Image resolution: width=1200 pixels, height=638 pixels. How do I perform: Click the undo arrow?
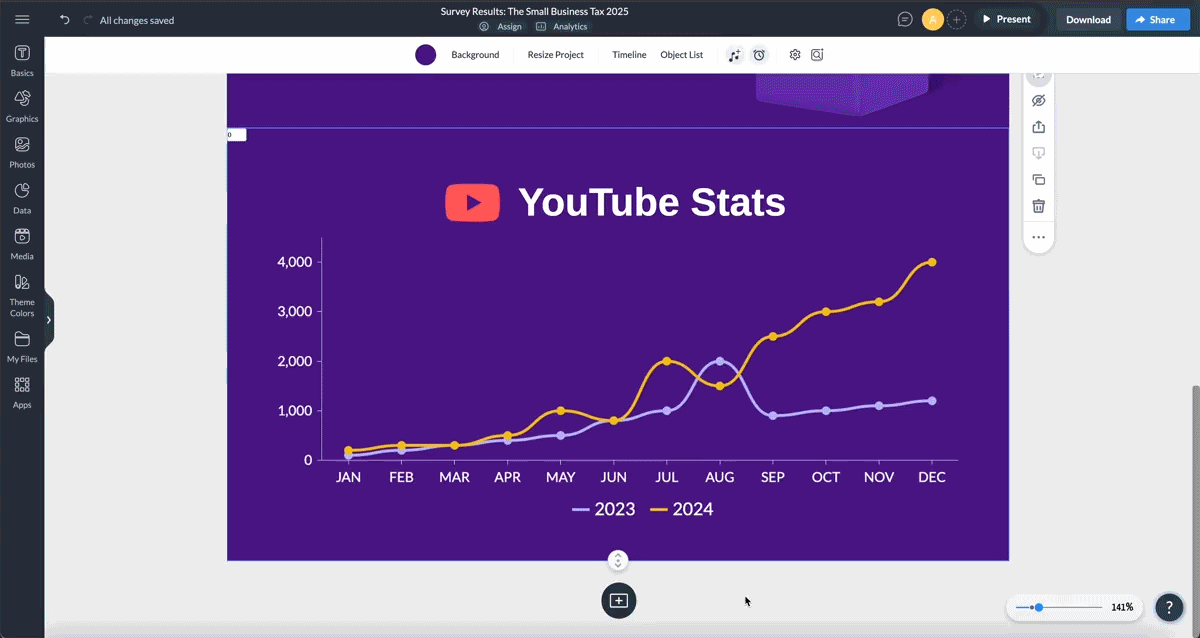pos(65,20)
